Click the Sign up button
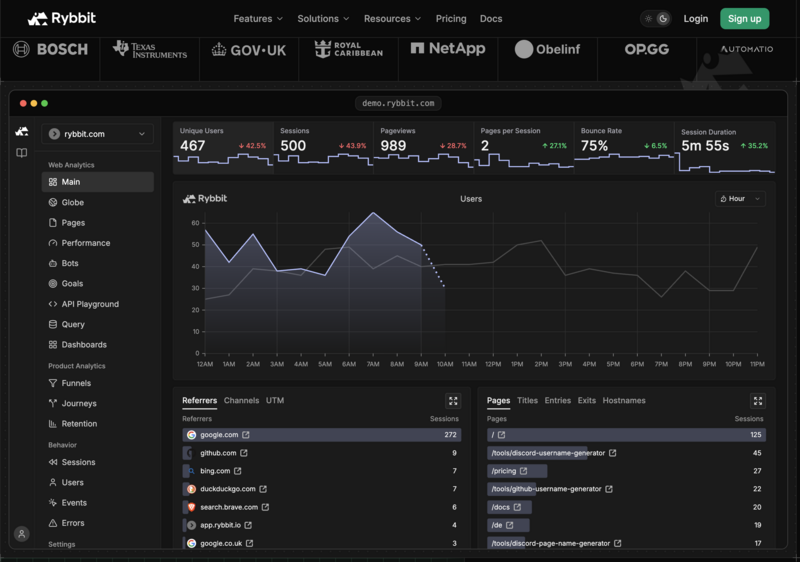This screenshot has height=562, width=800. (x=744, y=19)
